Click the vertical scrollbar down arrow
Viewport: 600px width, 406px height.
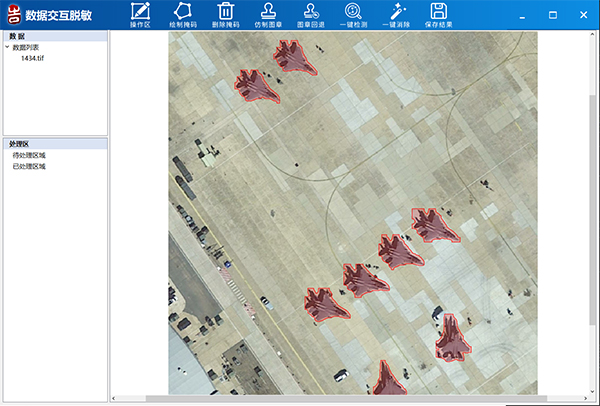[x=594, y=389]
